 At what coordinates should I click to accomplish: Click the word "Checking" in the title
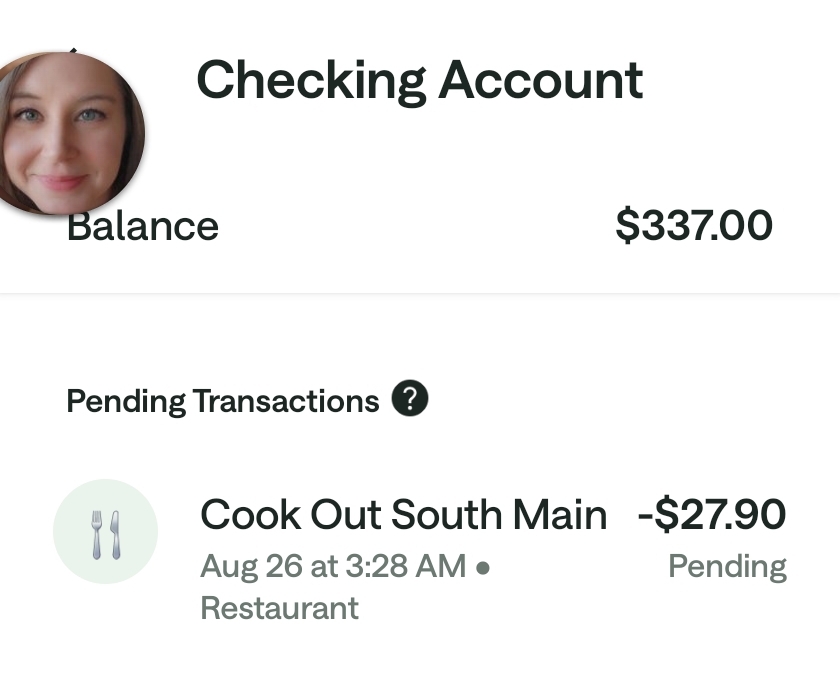tap(311, 80)
